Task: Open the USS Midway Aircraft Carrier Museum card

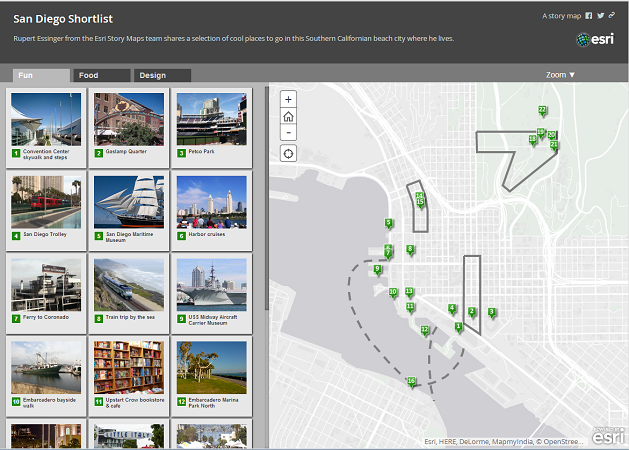Action: coord(211,291)
